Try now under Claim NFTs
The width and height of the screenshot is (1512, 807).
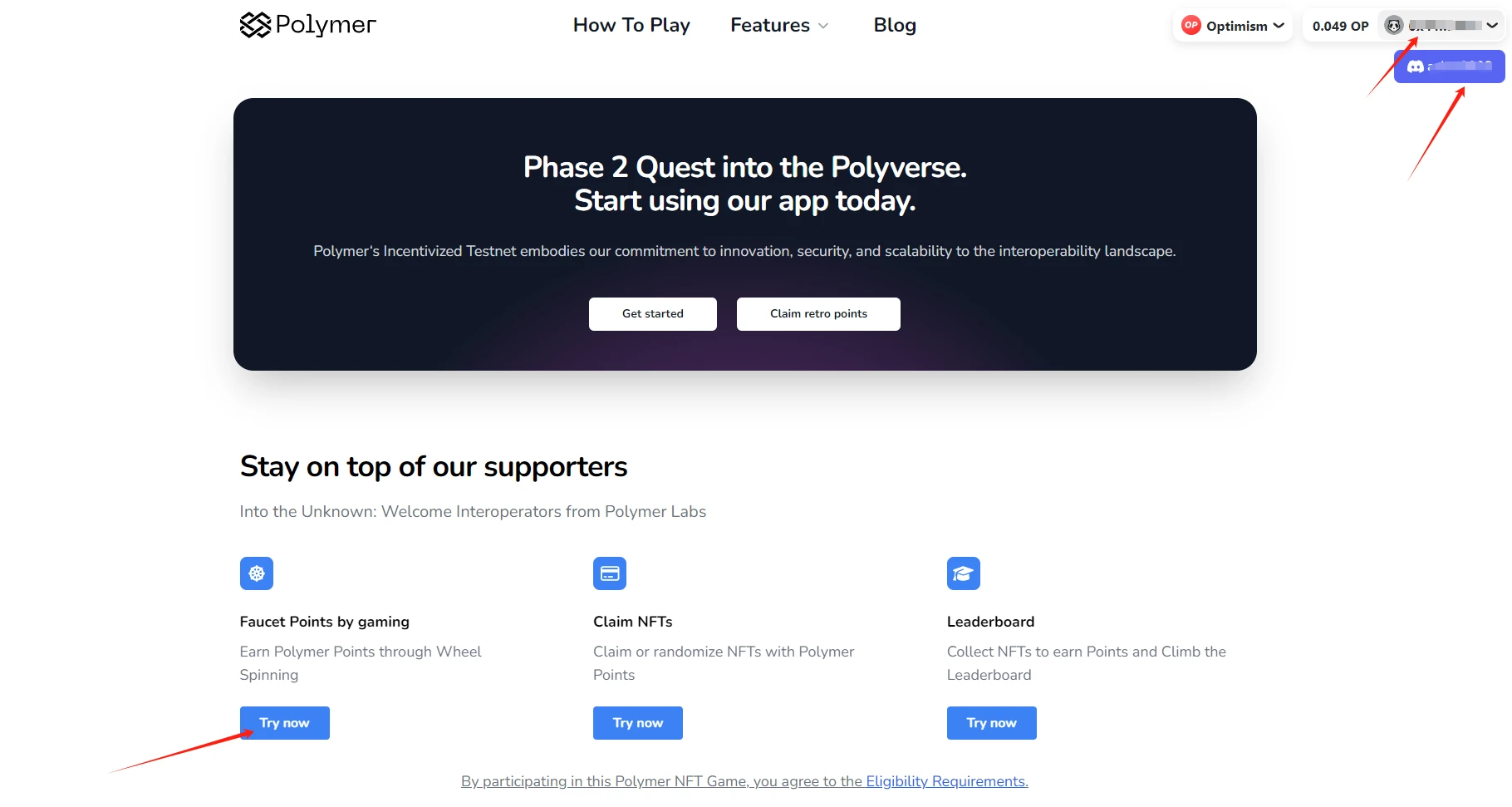(x=638, y=723)
